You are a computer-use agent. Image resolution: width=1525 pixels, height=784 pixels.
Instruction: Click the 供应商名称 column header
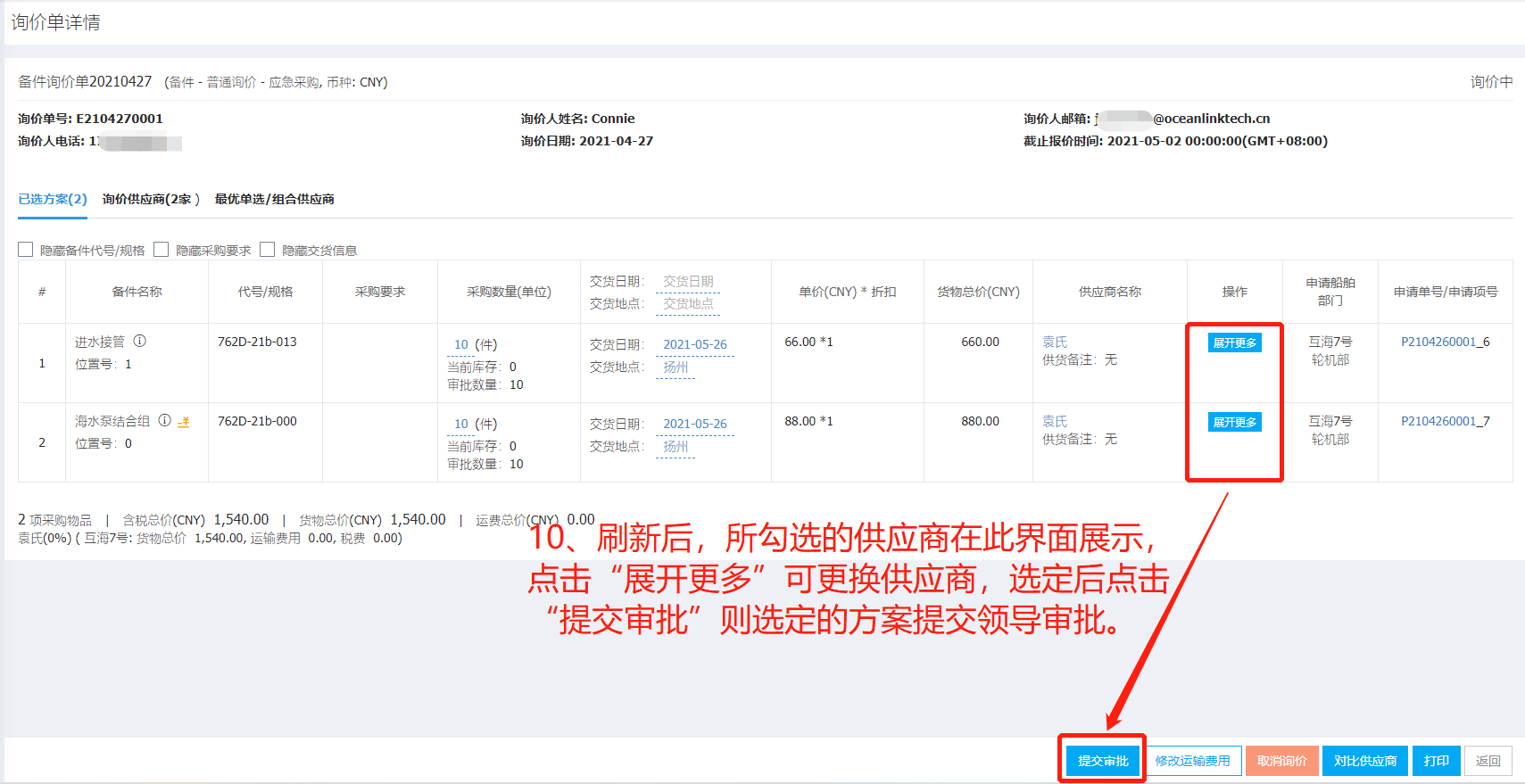[1110, 292]
